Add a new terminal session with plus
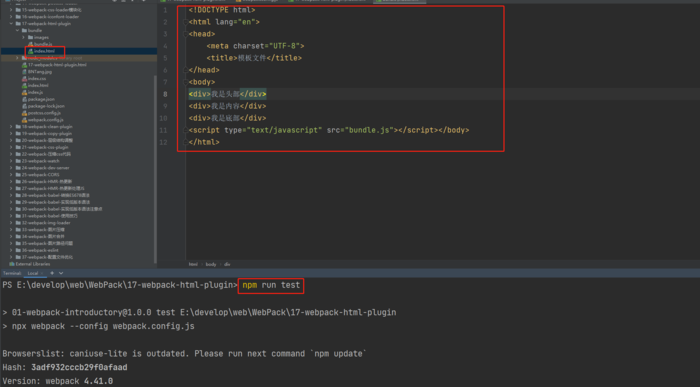Image resolution: width=700 pixels, height=387 pixels. click(52, 273)
